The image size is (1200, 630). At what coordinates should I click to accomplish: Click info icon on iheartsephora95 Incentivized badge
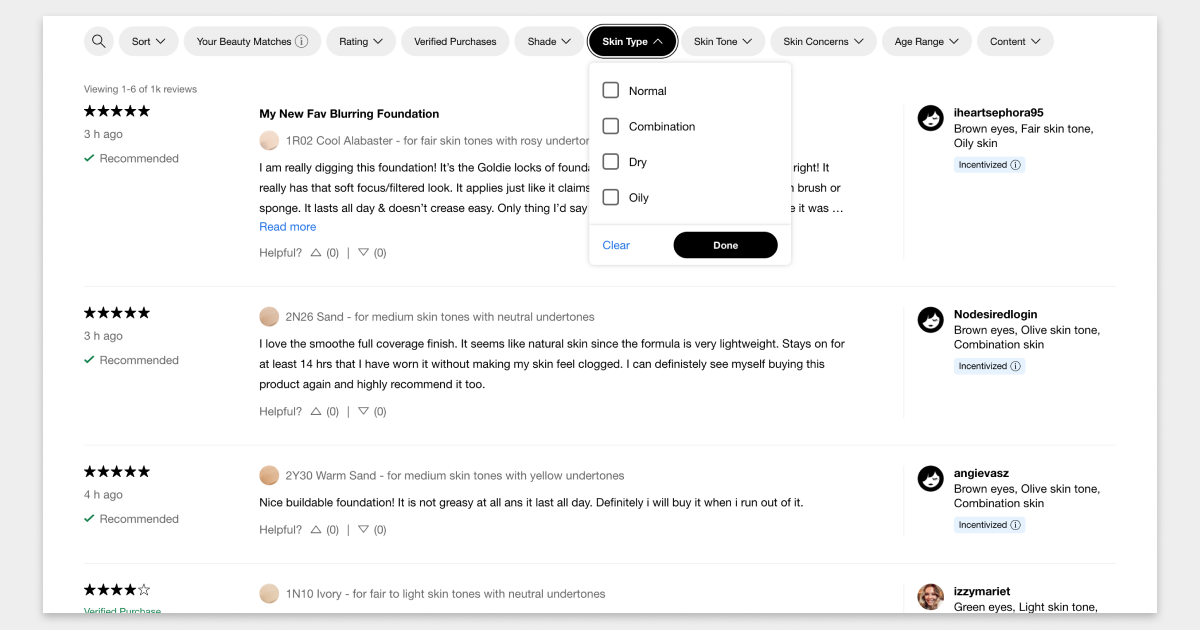(1016, 165)
